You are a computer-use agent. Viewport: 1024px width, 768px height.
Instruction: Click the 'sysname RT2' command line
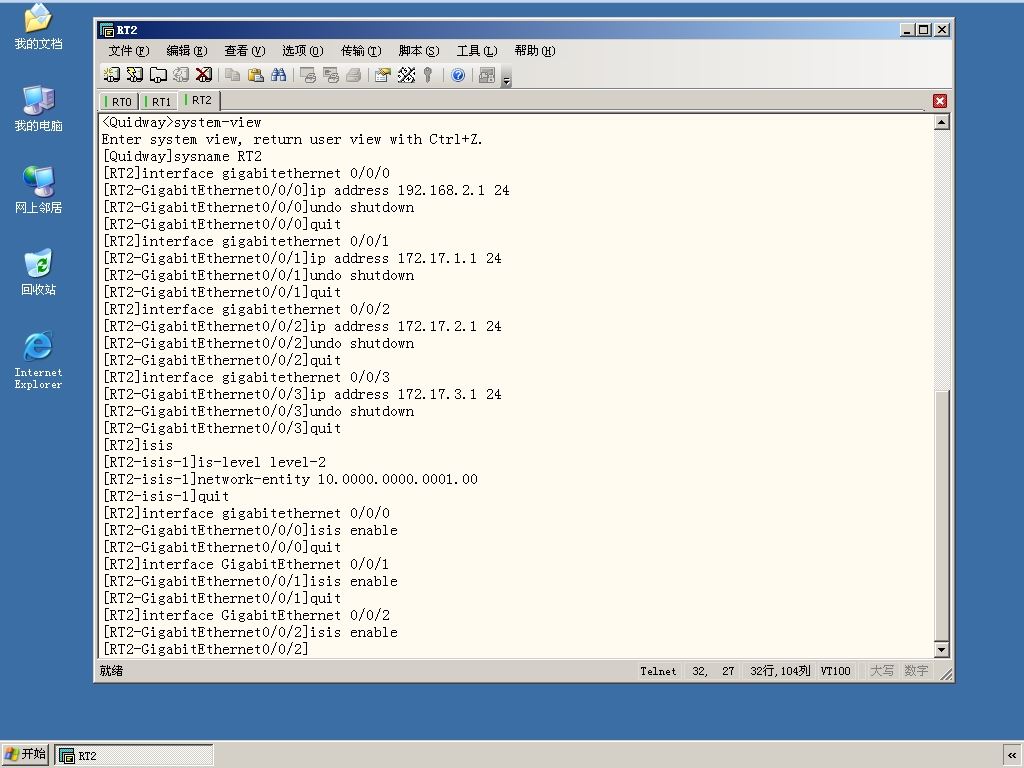182,156
